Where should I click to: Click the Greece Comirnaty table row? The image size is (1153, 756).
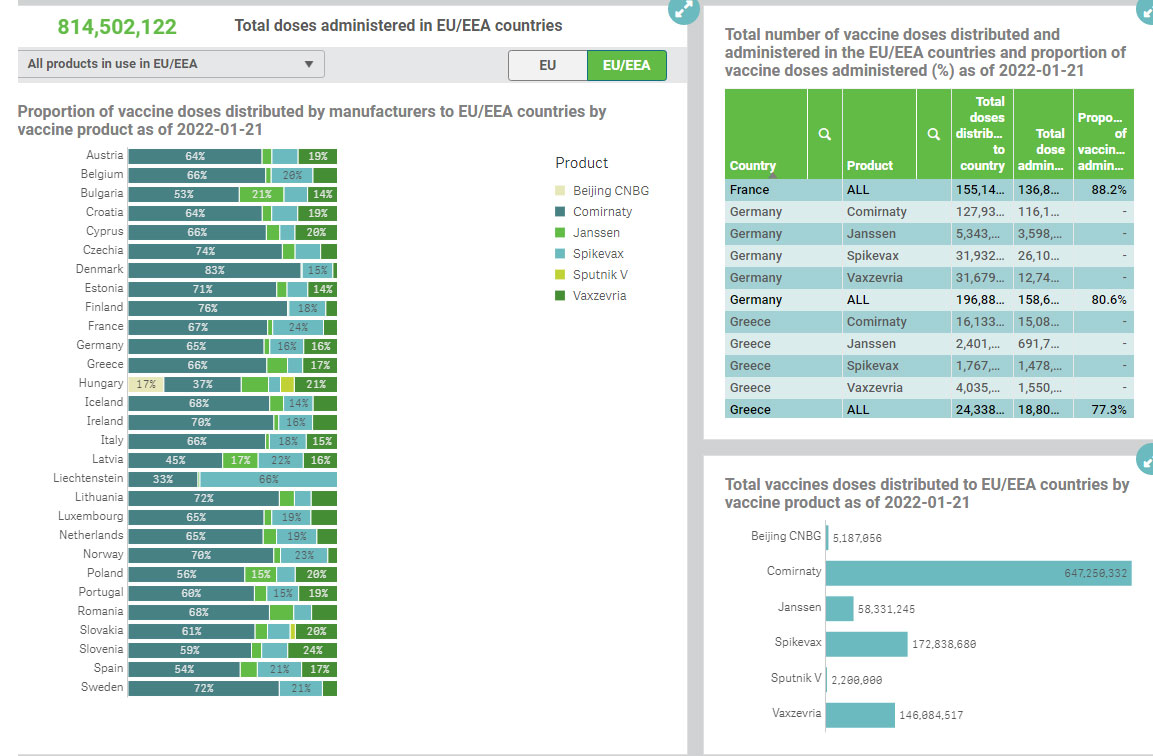929,322
